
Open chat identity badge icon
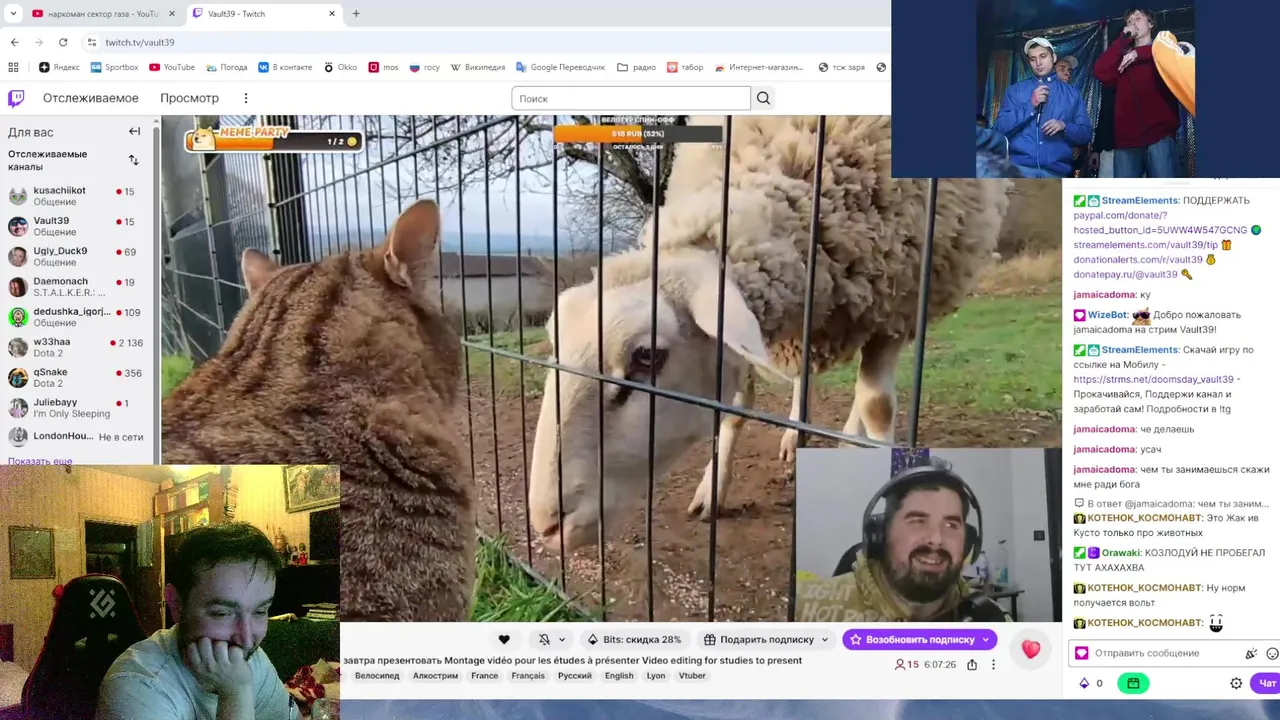tap(1081, 653)
